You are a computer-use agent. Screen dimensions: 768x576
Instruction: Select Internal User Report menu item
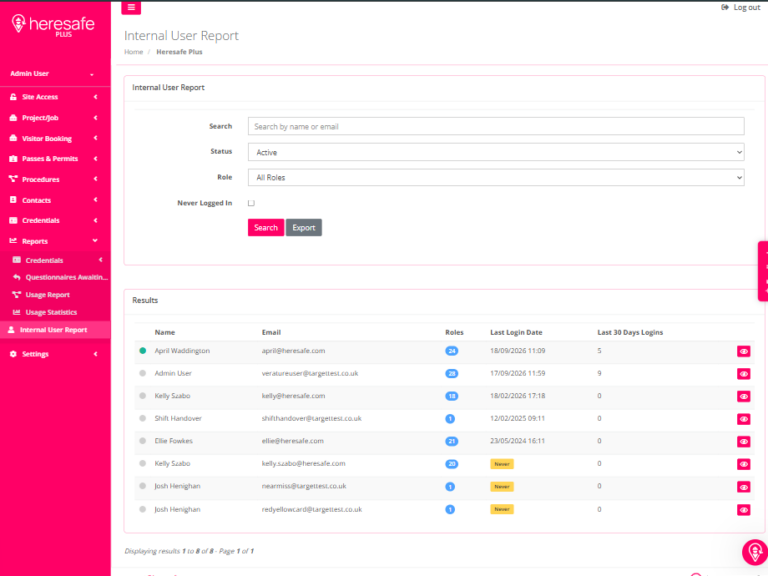point(55,330)
